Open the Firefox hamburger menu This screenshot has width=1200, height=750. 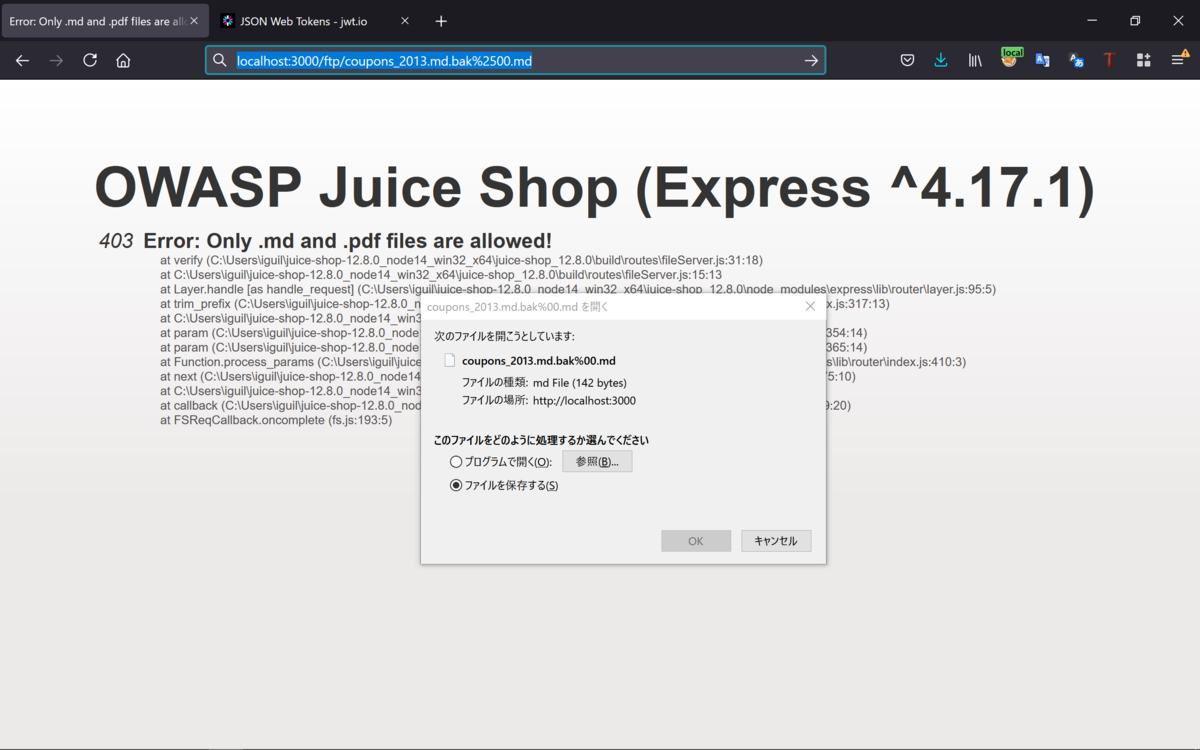click(x=1178, y=60)
